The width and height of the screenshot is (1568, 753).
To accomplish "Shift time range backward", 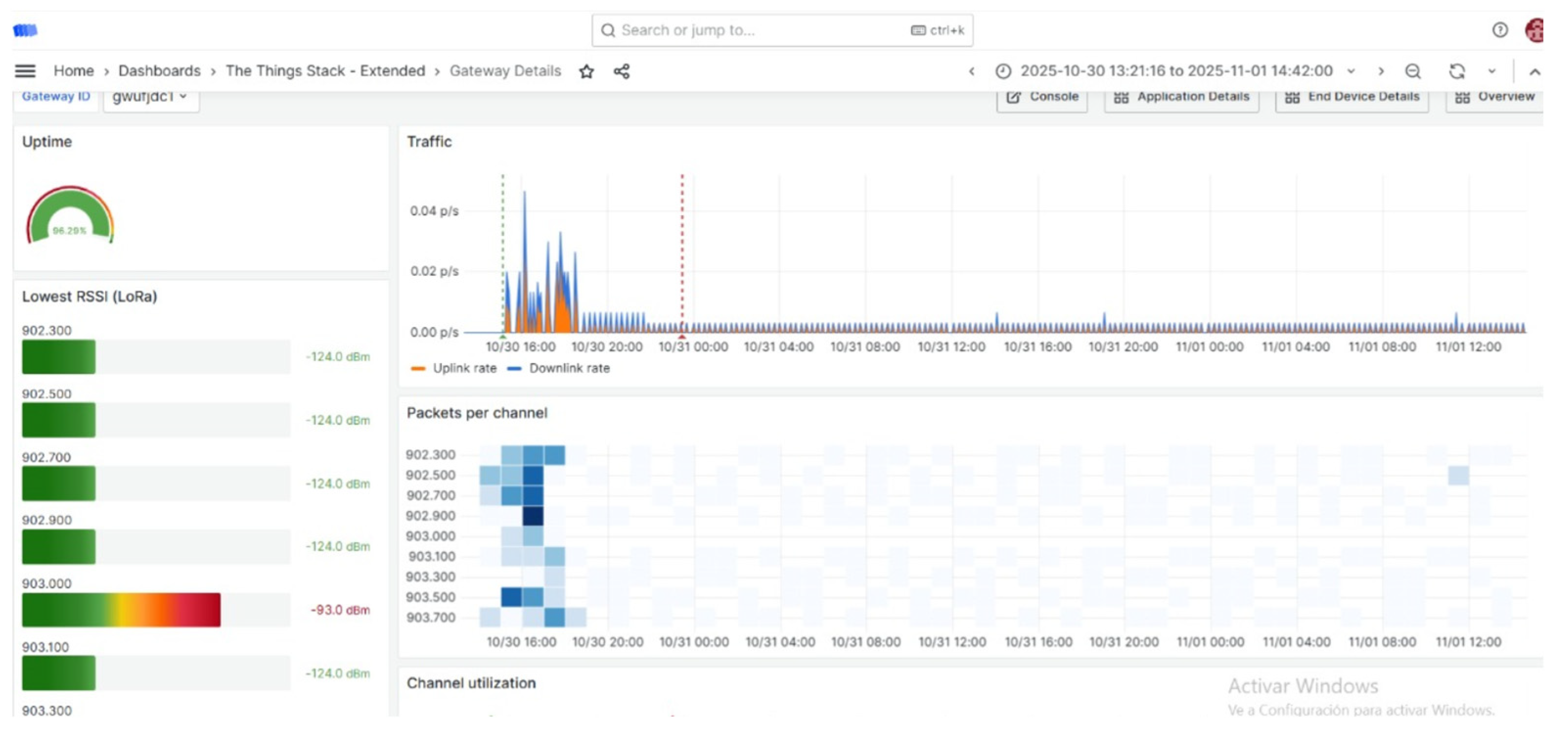I will pos(972,71).
